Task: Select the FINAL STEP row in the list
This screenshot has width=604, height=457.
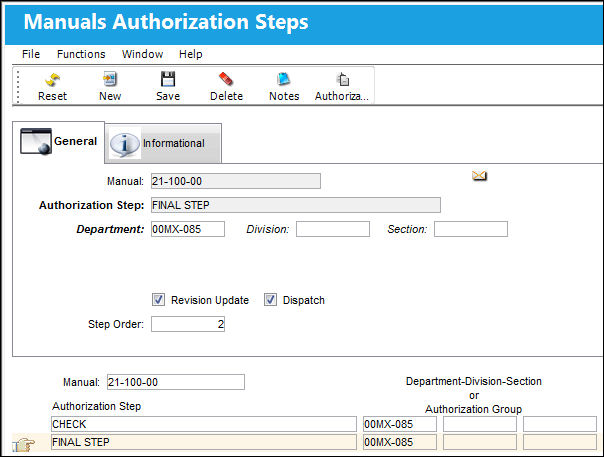Action: coord(204,442)
